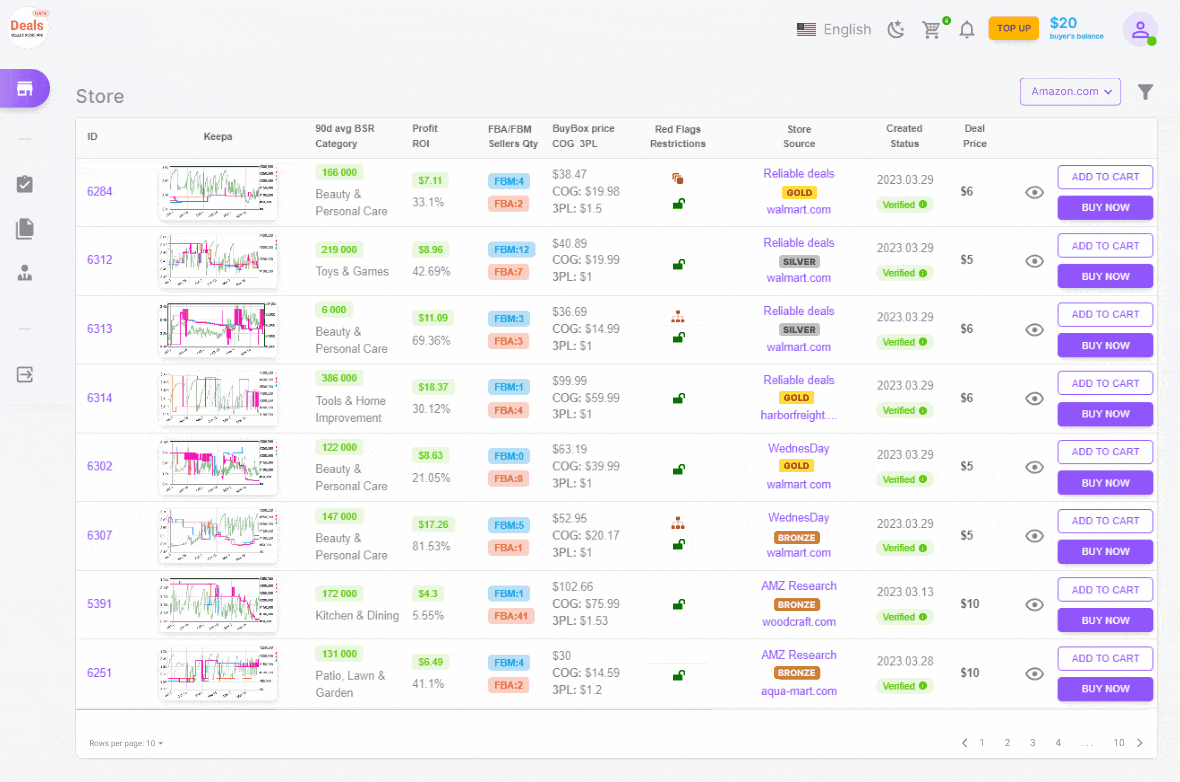Viewport: 1180px width, 782px height.
Task: Open the Store sidebar icon
Action: click(x=25, y=89)
